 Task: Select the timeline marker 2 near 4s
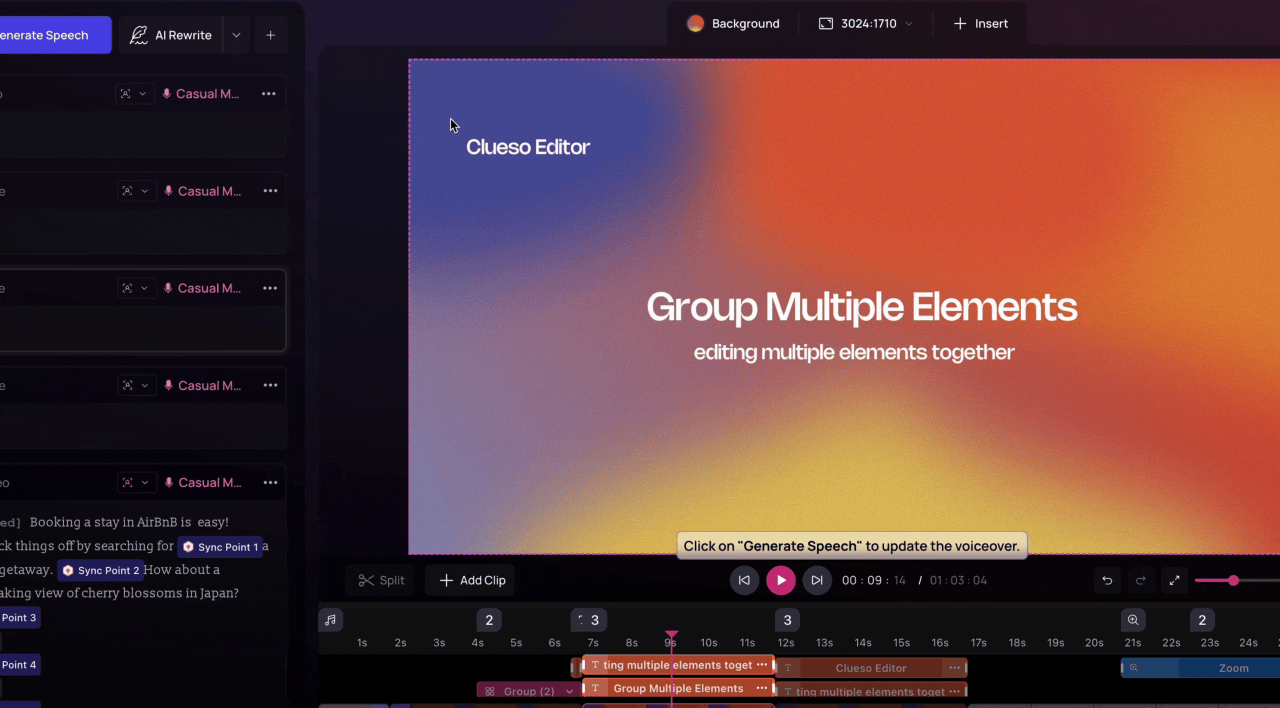(x=489, y=620)
